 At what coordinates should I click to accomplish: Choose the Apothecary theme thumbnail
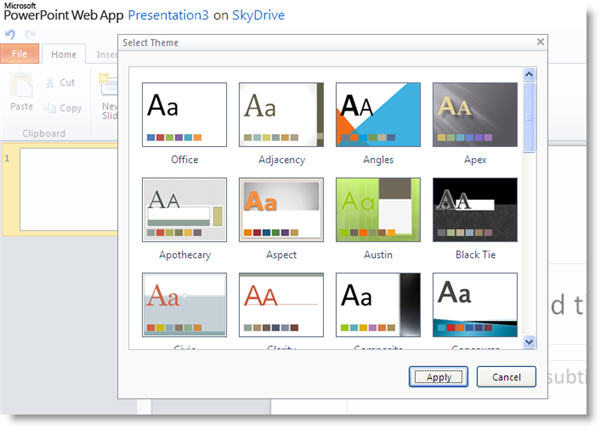tap(184, 209)
